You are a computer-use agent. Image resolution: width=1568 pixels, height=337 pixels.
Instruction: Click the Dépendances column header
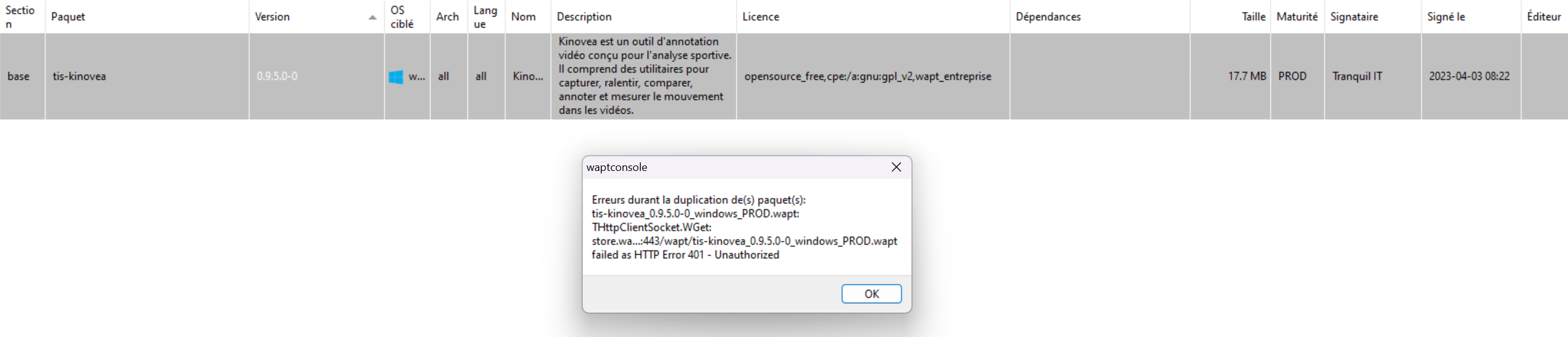pos(1099,16)
